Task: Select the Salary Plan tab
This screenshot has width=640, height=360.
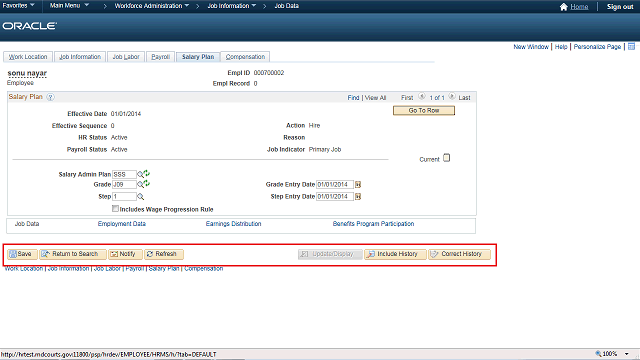Action: (x=198, y=57)
